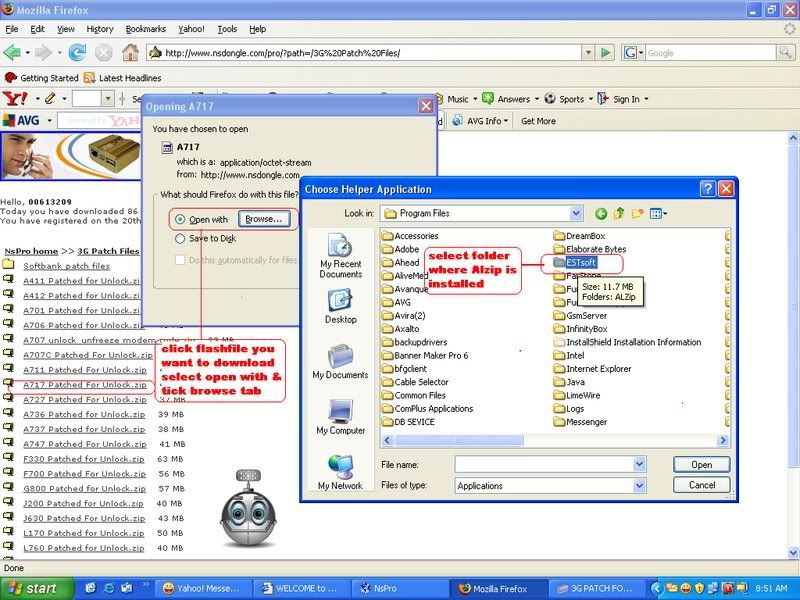The image size is (800, 600).
Task: Click the green Back icon in helper dialog
Action: 601,214
